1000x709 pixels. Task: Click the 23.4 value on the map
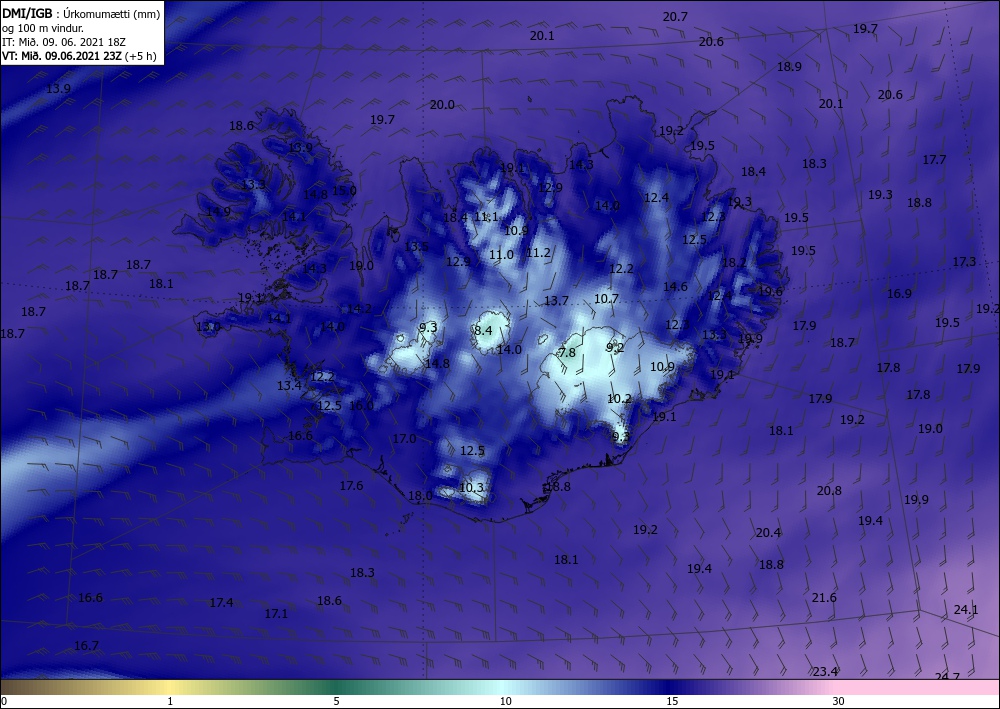825,671
